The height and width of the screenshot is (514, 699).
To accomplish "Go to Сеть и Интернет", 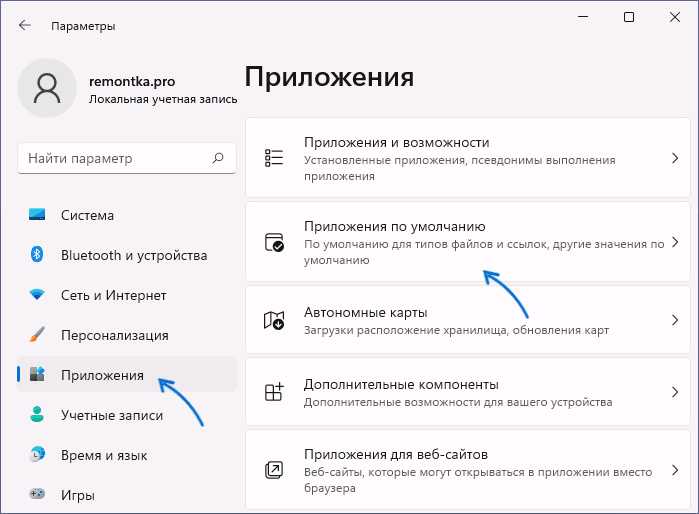I will (x=127, y=295).
